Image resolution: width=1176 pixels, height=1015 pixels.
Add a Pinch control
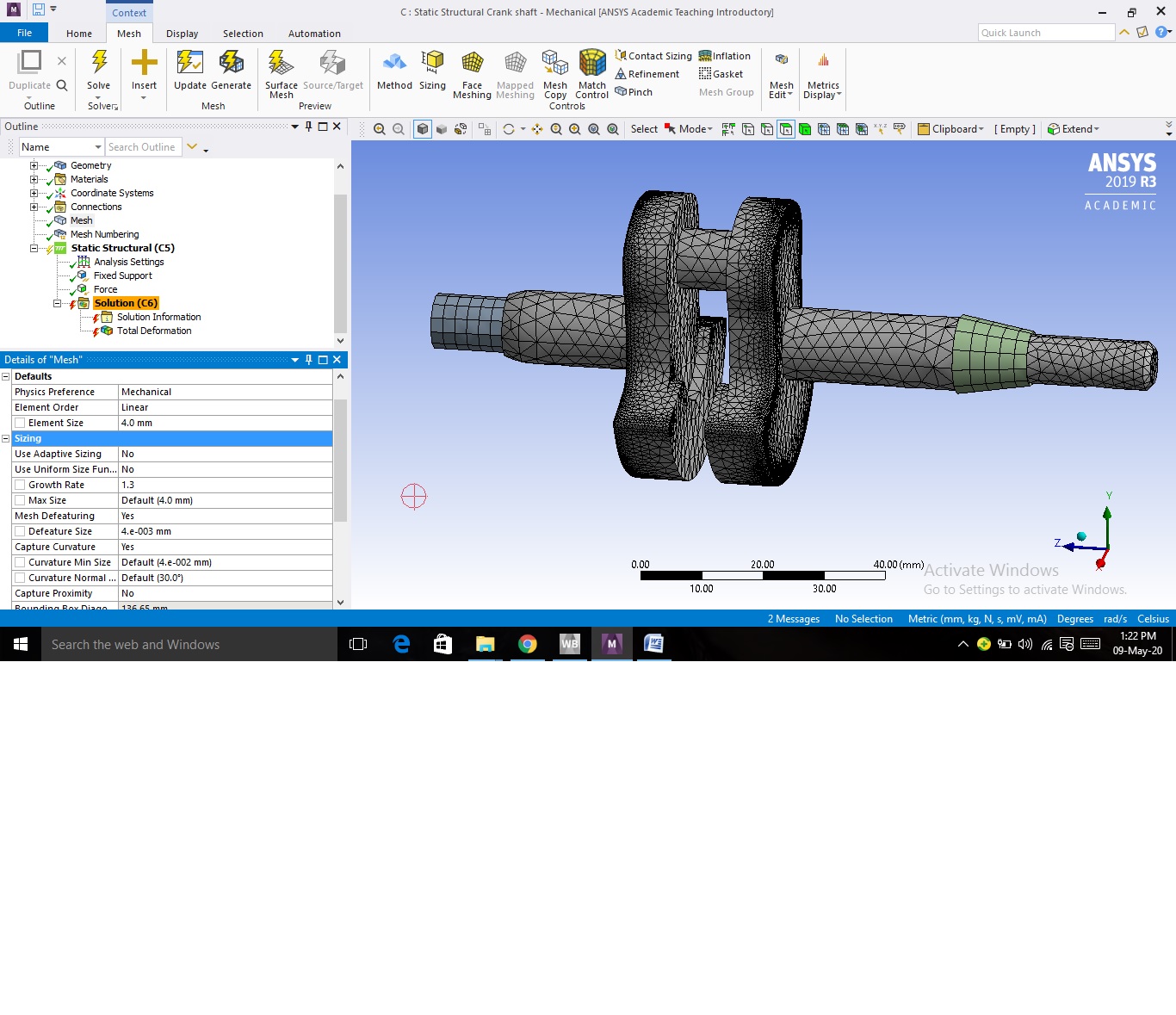[x=634, y=92]
